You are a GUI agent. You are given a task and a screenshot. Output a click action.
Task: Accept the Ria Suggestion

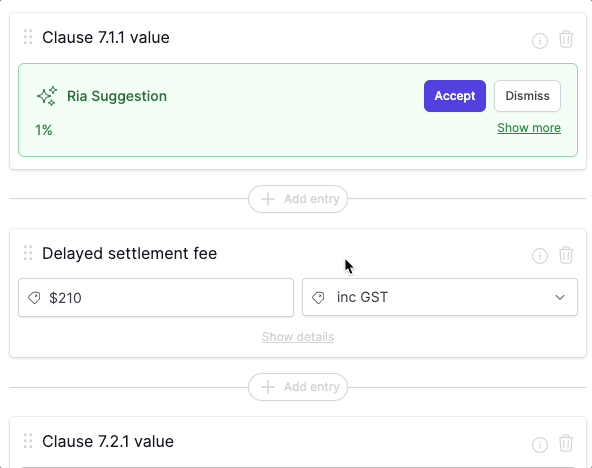click(455, 96)
